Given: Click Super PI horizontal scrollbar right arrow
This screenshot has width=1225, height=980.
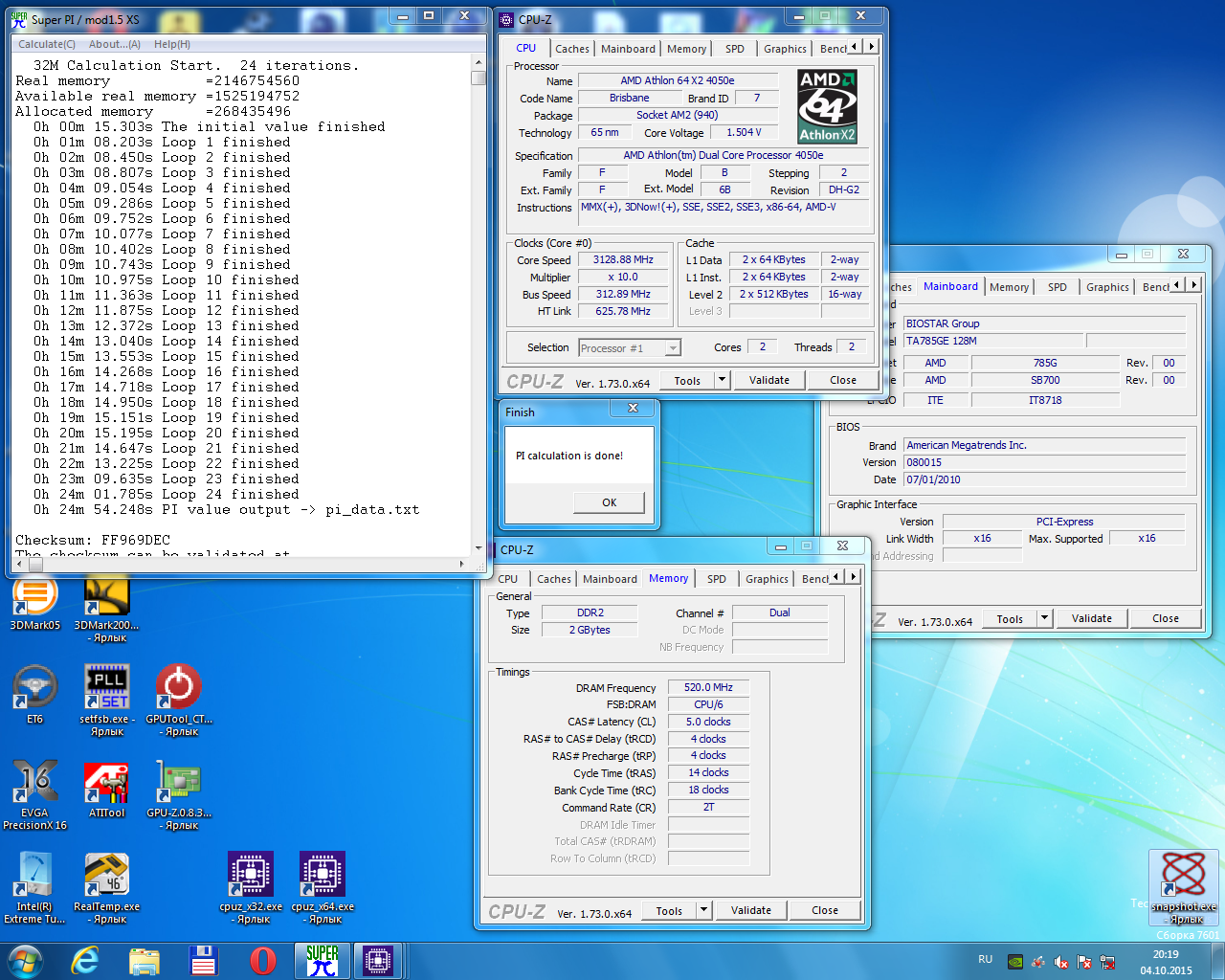Looking at the screenshot, I should point(462,564).
